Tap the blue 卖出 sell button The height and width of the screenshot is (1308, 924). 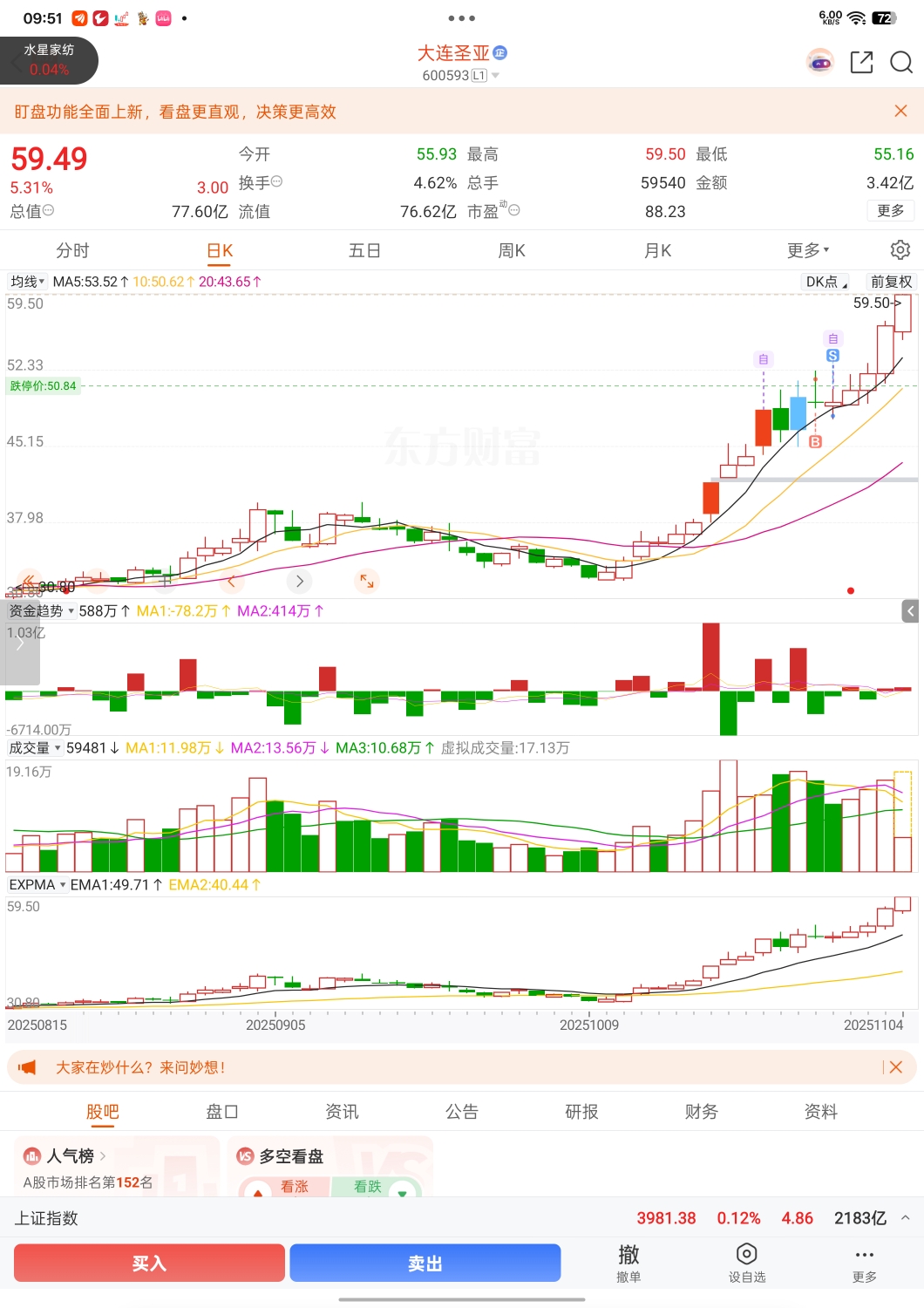(x=425, y=1263)
